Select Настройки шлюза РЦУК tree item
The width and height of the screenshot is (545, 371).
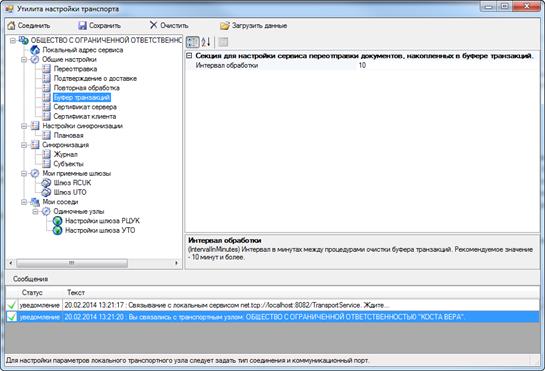tap(103, 221)
